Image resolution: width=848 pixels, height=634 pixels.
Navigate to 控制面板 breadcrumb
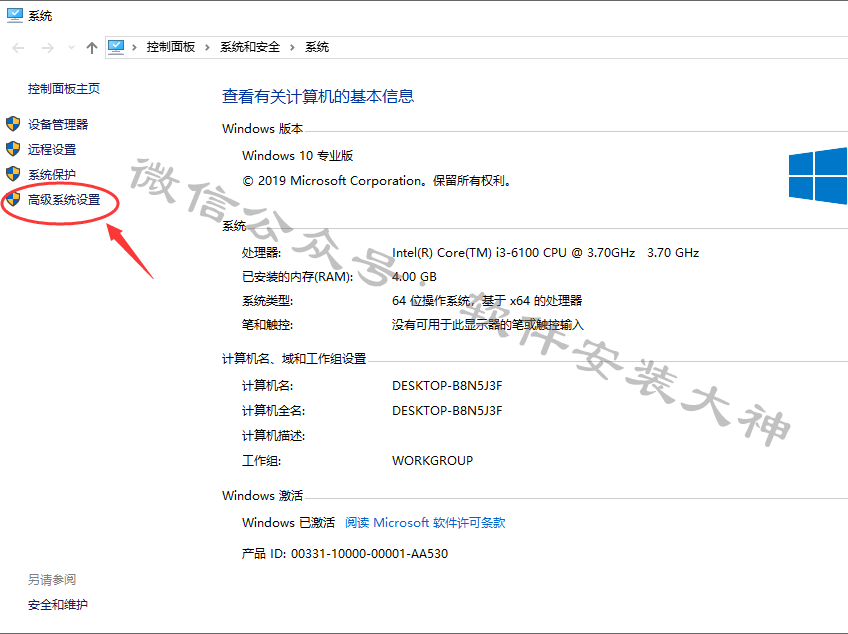(x=171, y=47)
